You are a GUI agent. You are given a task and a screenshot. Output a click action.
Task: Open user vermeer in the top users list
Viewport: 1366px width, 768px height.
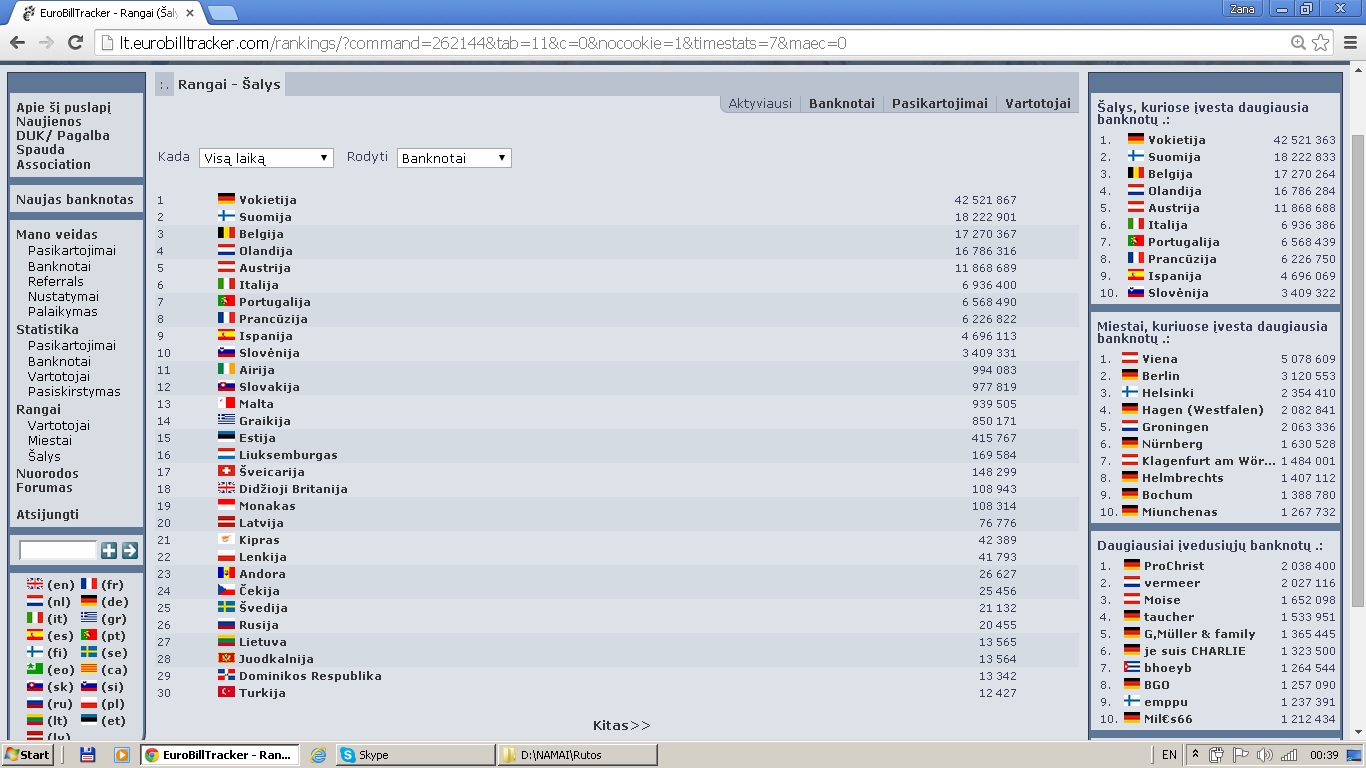pos(1172,583)
